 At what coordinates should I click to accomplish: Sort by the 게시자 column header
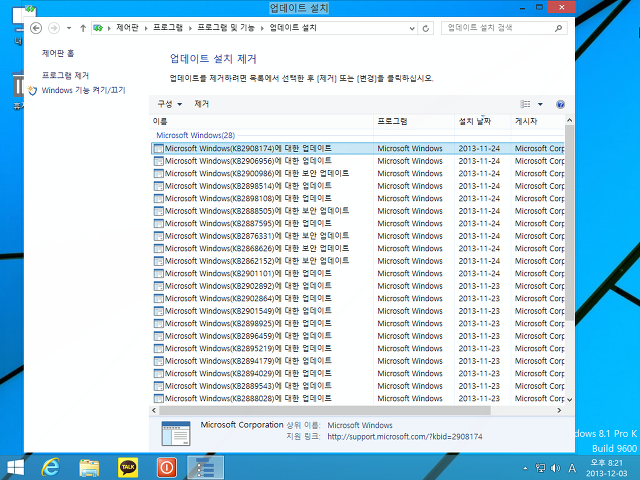(537, 121)
